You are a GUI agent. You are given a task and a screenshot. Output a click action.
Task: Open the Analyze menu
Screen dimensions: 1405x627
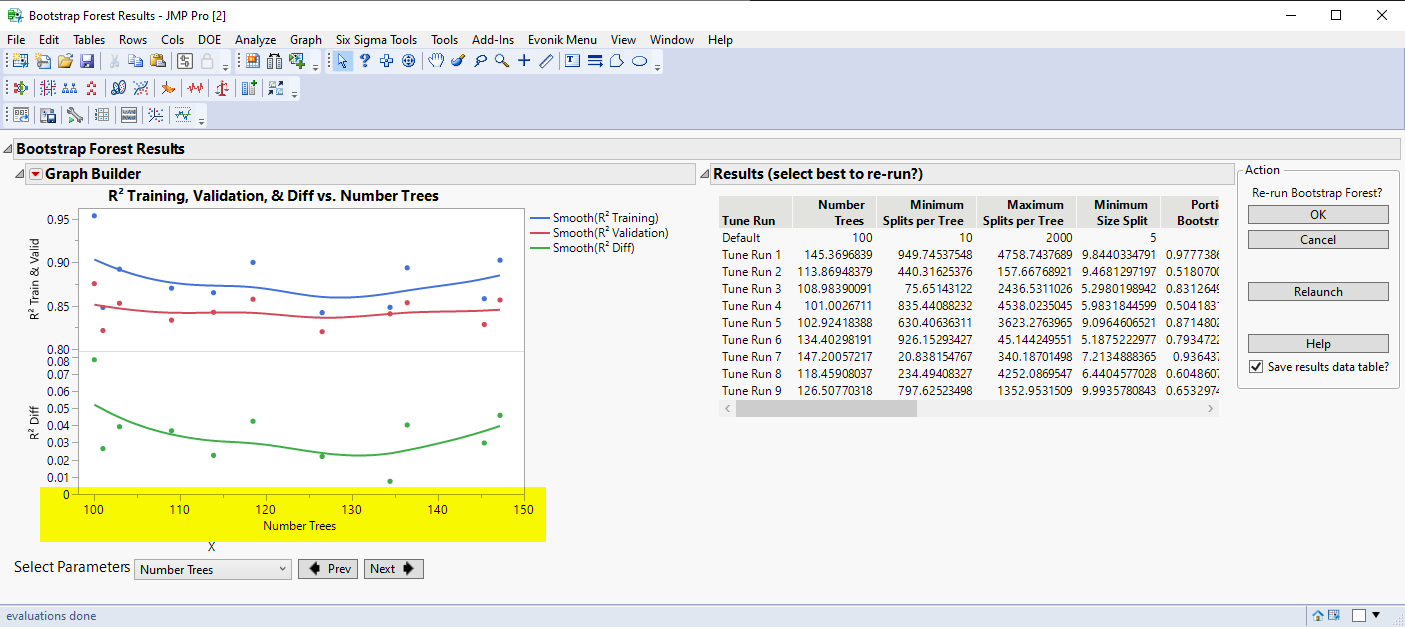pyautogui.click(x=255, y=40)
